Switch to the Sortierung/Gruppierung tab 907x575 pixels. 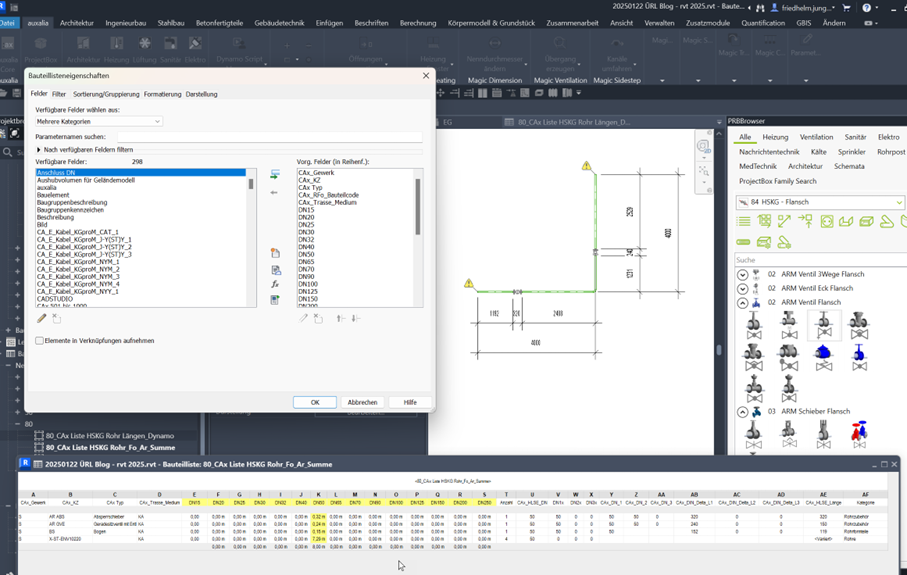point(106,94)
